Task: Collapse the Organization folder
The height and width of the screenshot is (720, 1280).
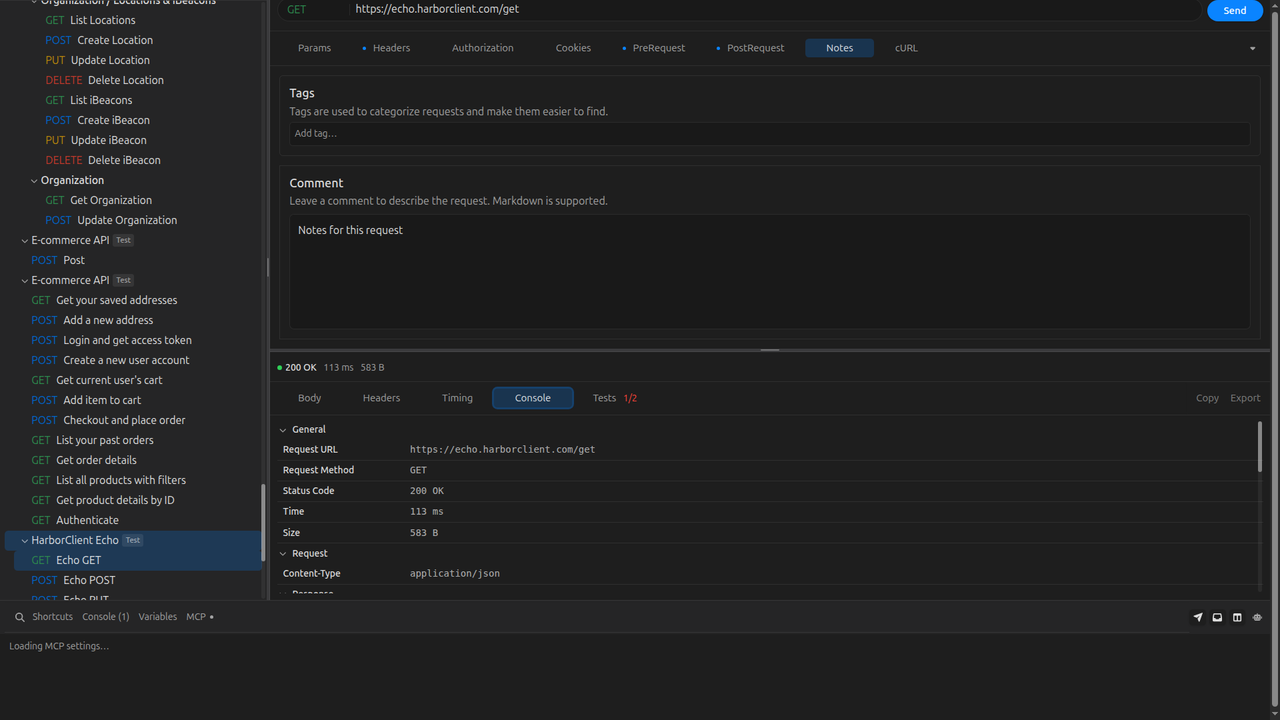Action: tap(35, 180)
